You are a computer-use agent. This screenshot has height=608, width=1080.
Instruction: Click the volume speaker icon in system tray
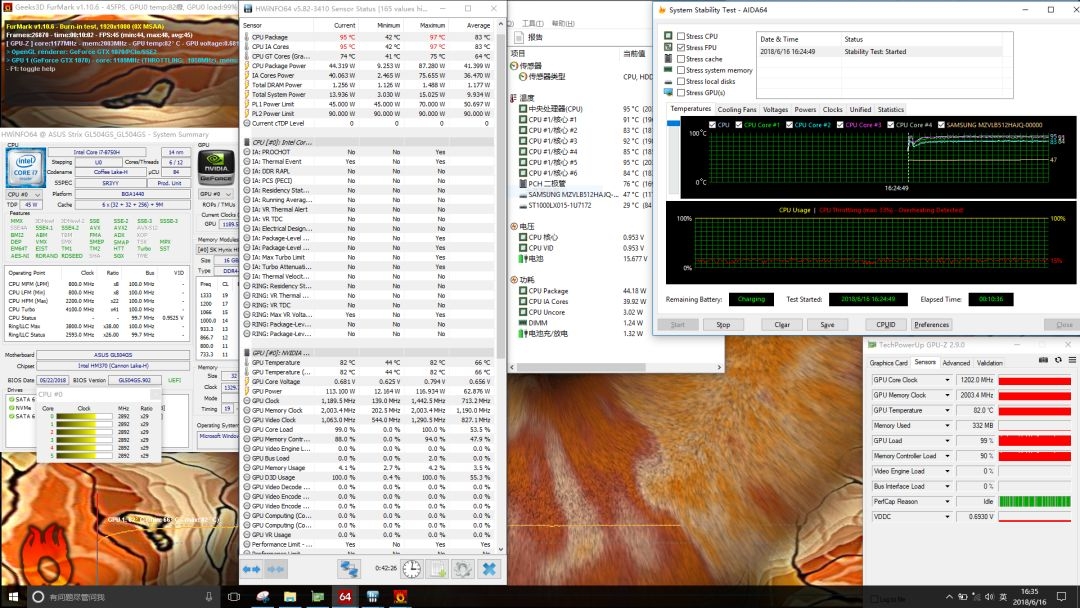click(x=989, y=596)
